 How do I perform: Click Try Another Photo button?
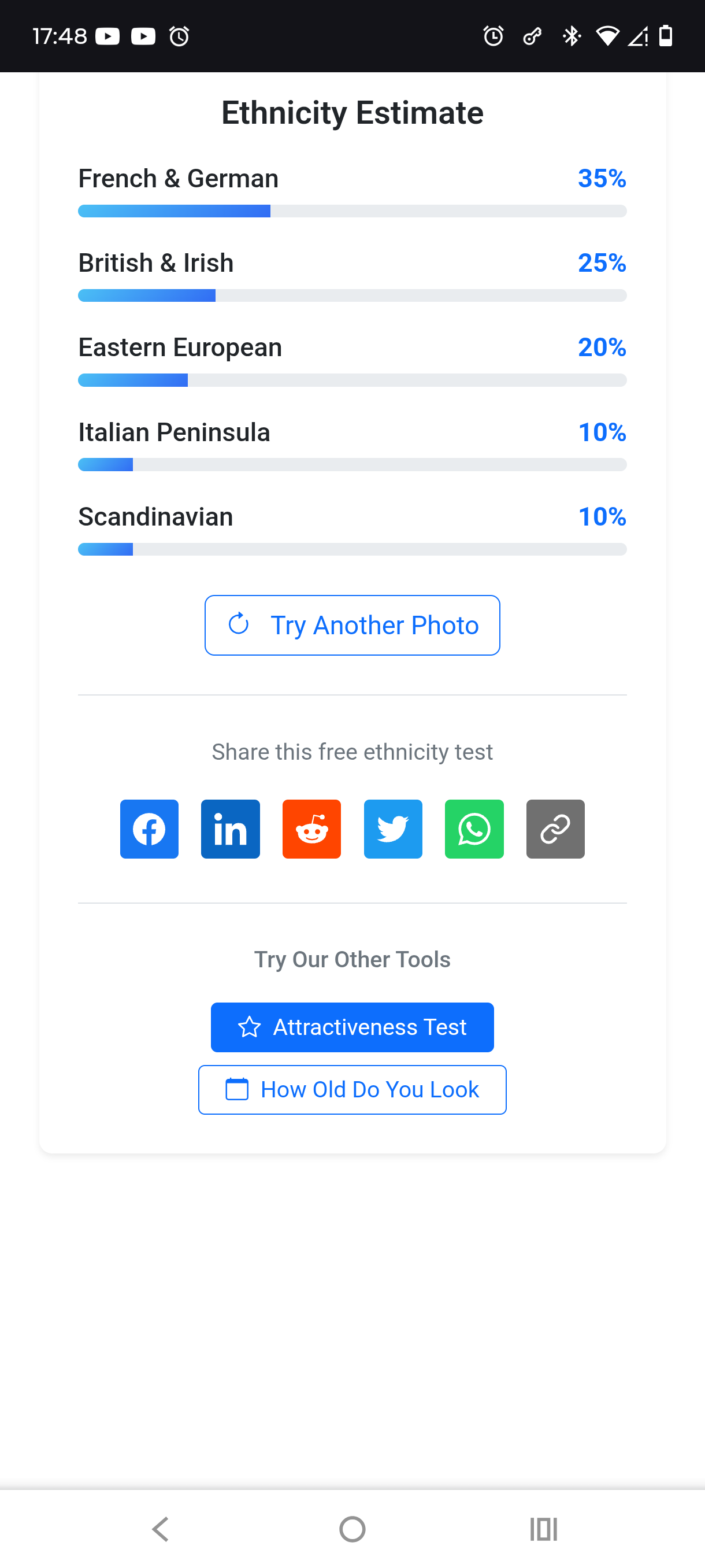[x=352, y=625]
